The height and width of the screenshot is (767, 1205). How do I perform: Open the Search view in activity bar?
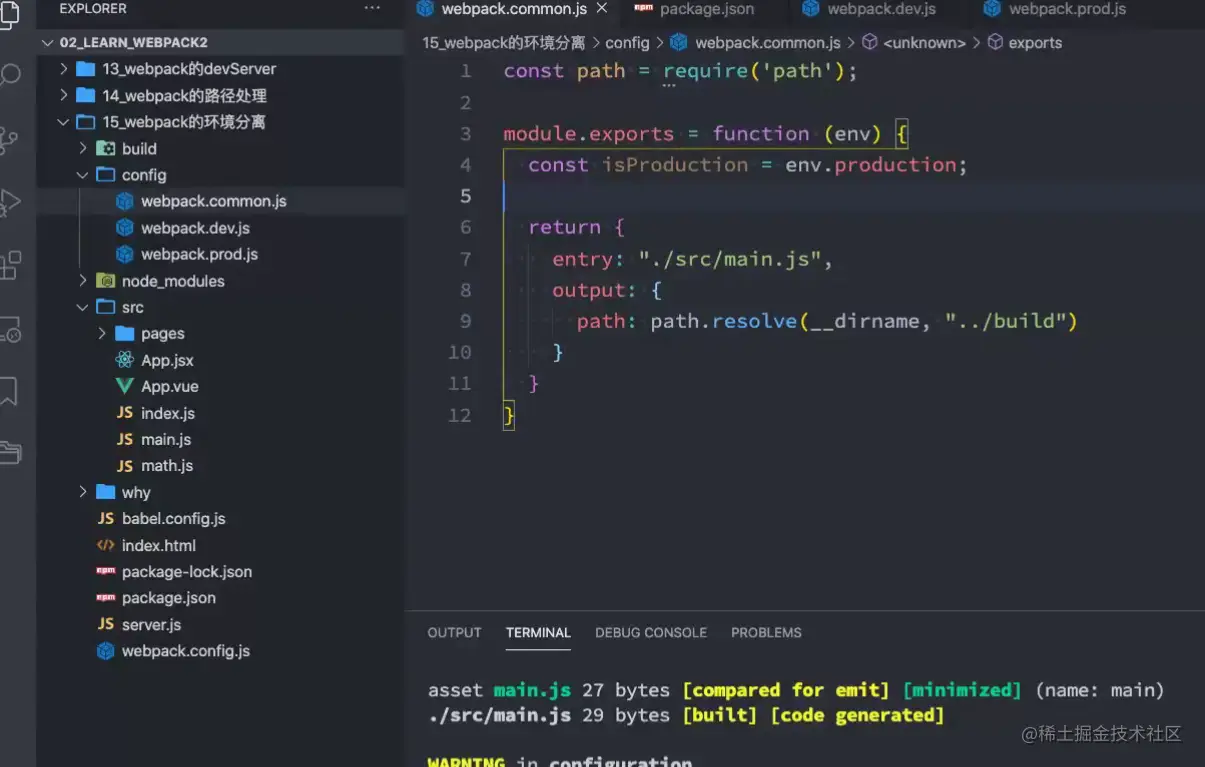pos(10,75)
